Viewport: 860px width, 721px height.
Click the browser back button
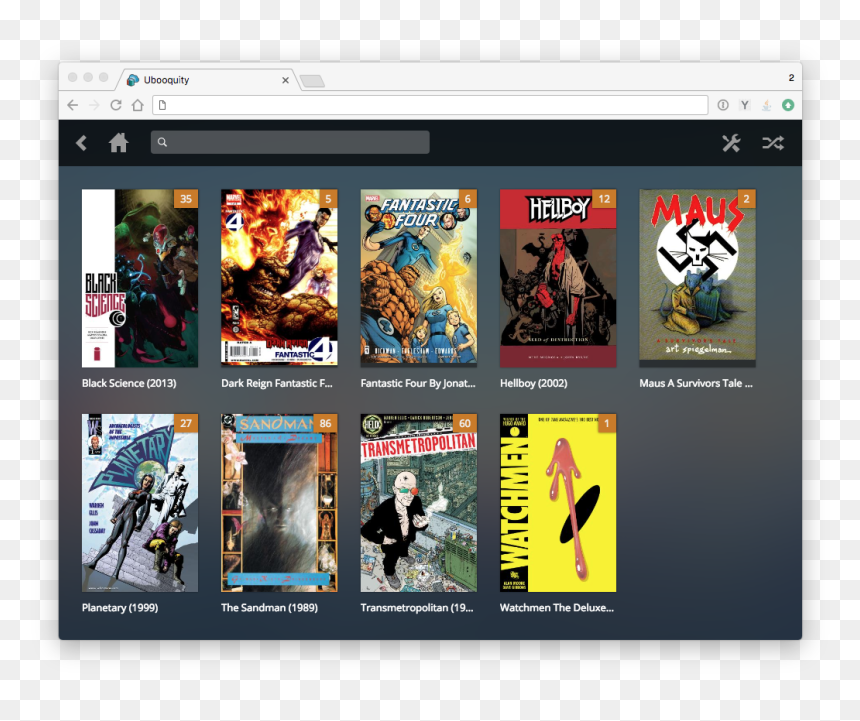[72, 105]
